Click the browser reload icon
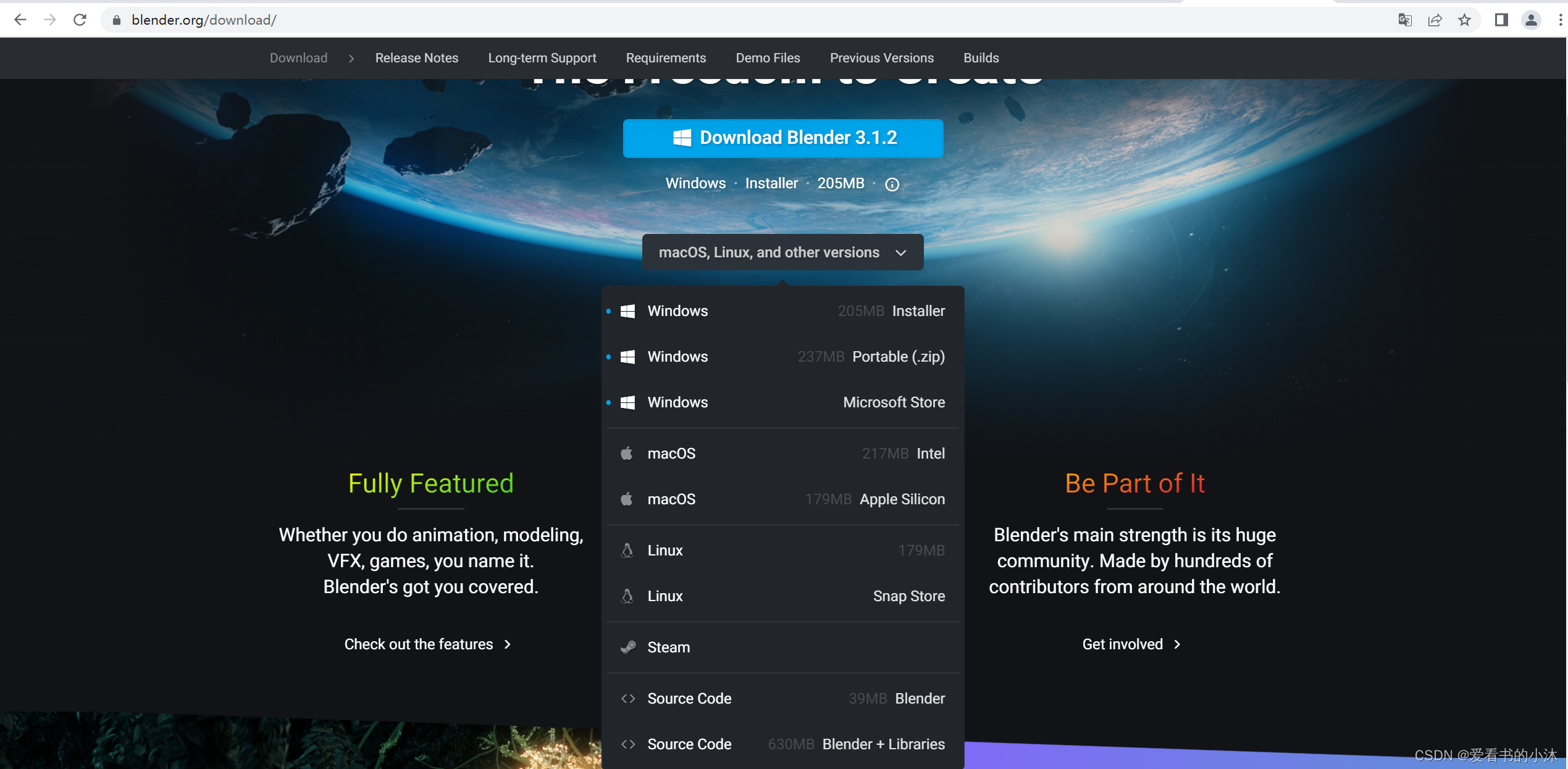This screenshot has height=769, width=1568. point(80,20)
